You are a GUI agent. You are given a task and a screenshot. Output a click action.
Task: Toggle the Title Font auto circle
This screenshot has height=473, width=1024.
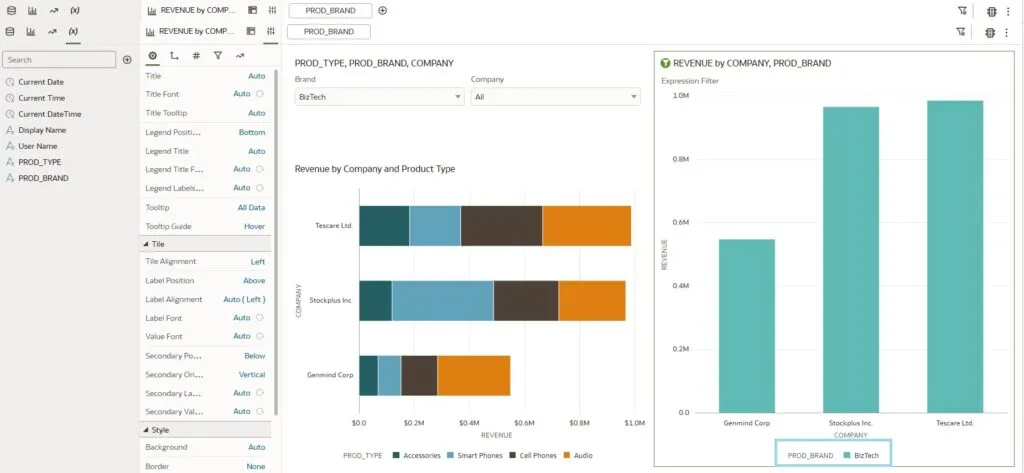pos(260,94)
